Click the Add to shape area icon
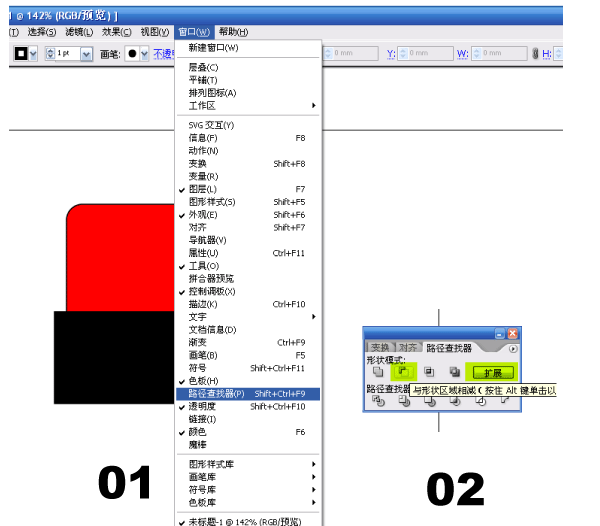Screen dimensions: 600x526 pos(378,371)
